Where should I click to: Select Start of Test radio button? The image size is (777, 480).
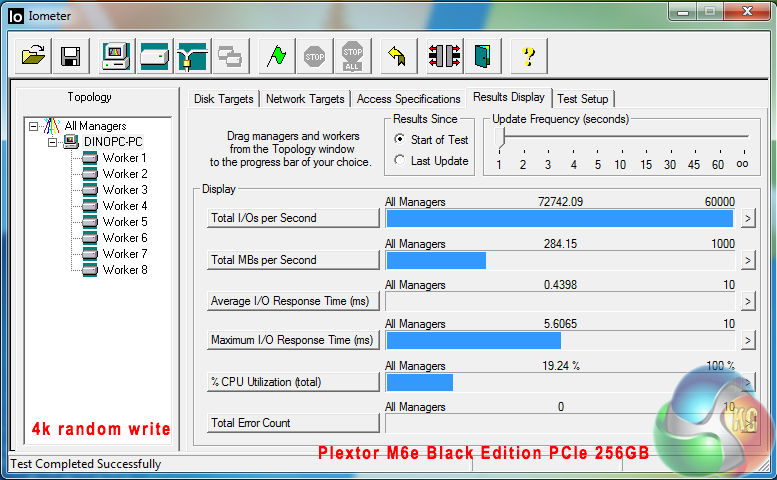point(399,139)
